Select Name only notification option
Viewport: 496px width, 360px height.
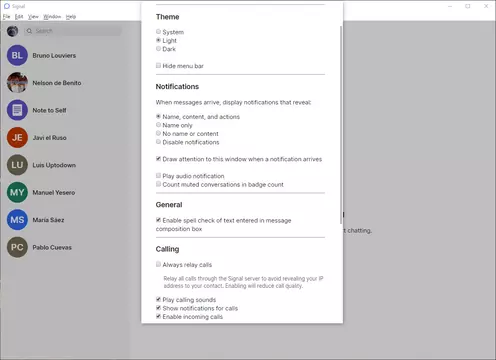(x=158, y=125)
